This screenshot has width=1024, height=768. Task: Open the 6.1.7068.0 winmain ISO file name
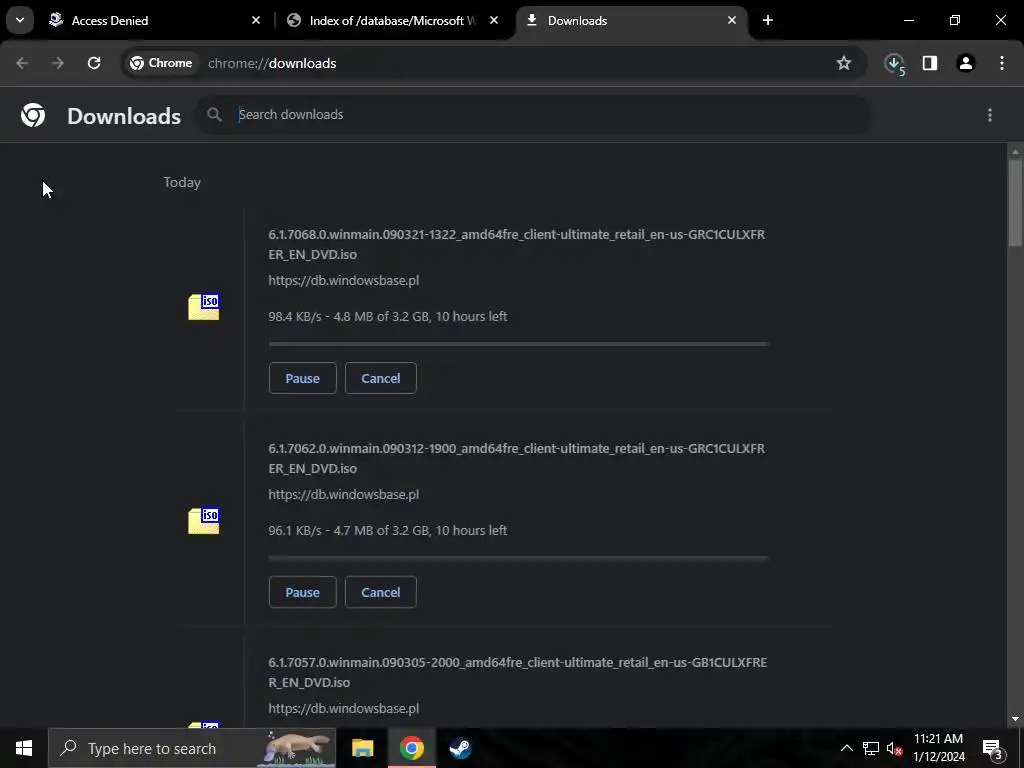point(517,244)
